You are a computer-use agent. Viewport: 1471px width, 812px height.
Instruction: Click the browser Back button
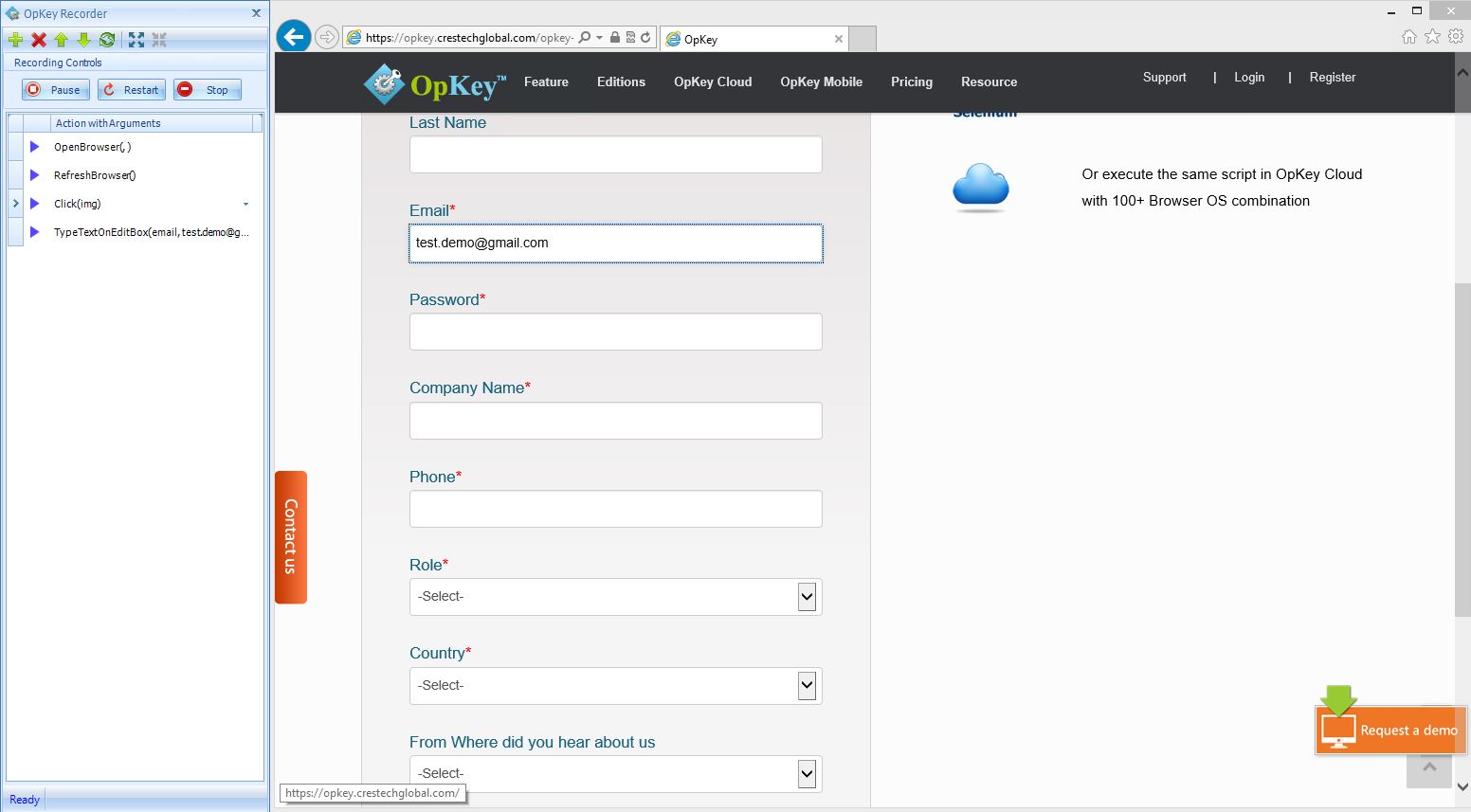294,37
